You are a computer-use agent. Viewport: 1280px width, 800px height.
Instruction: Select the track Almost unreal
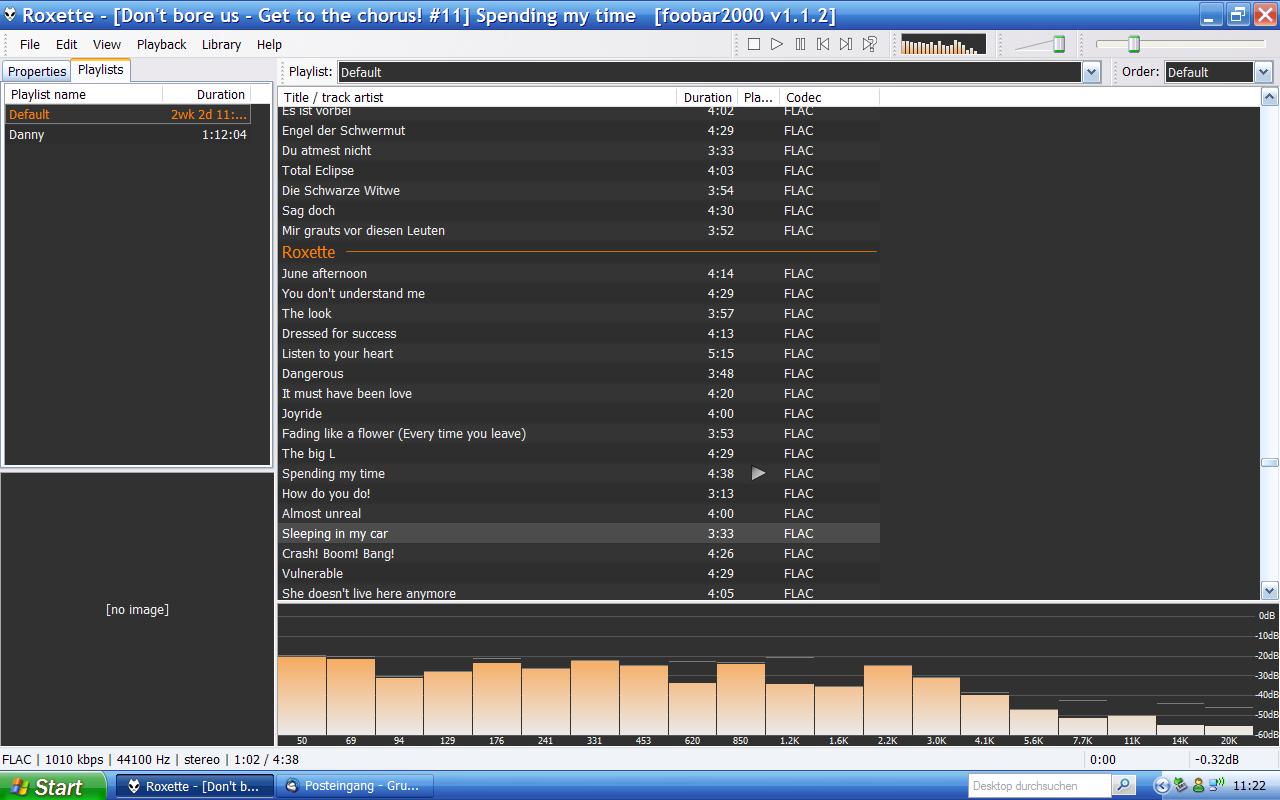pyautogui.click(x=579, y=513)
